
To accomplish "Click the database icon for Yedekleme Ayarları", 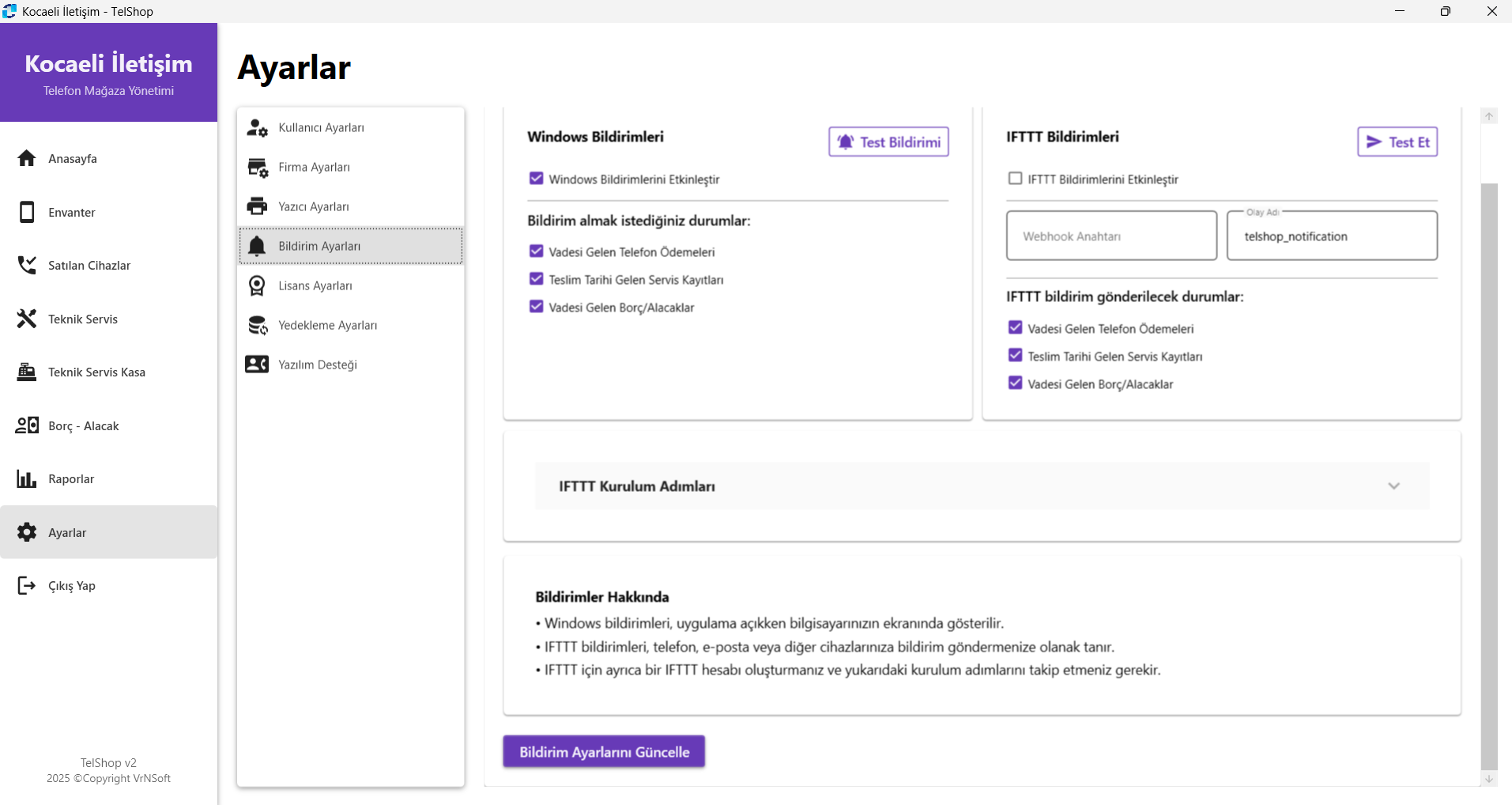I will (258, 325).
